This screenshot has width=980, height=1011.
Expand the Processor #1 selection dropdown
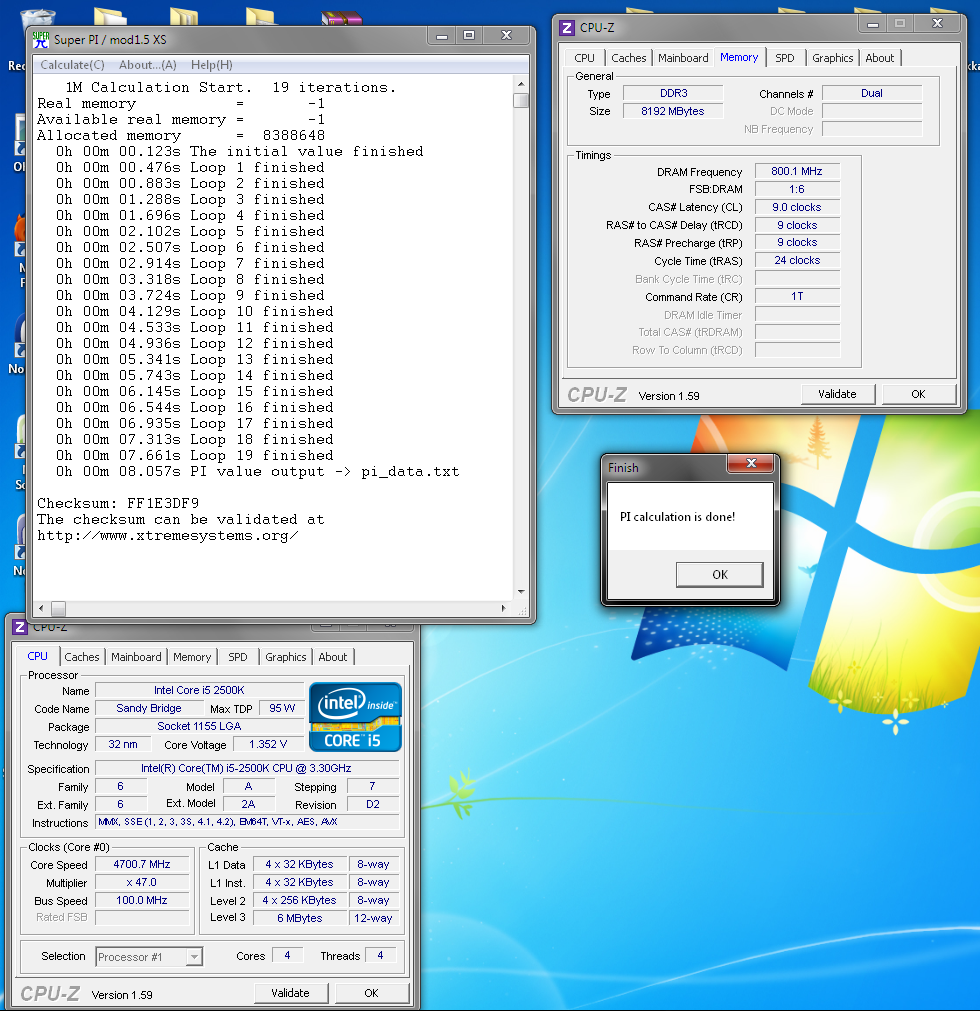(194, 957)
